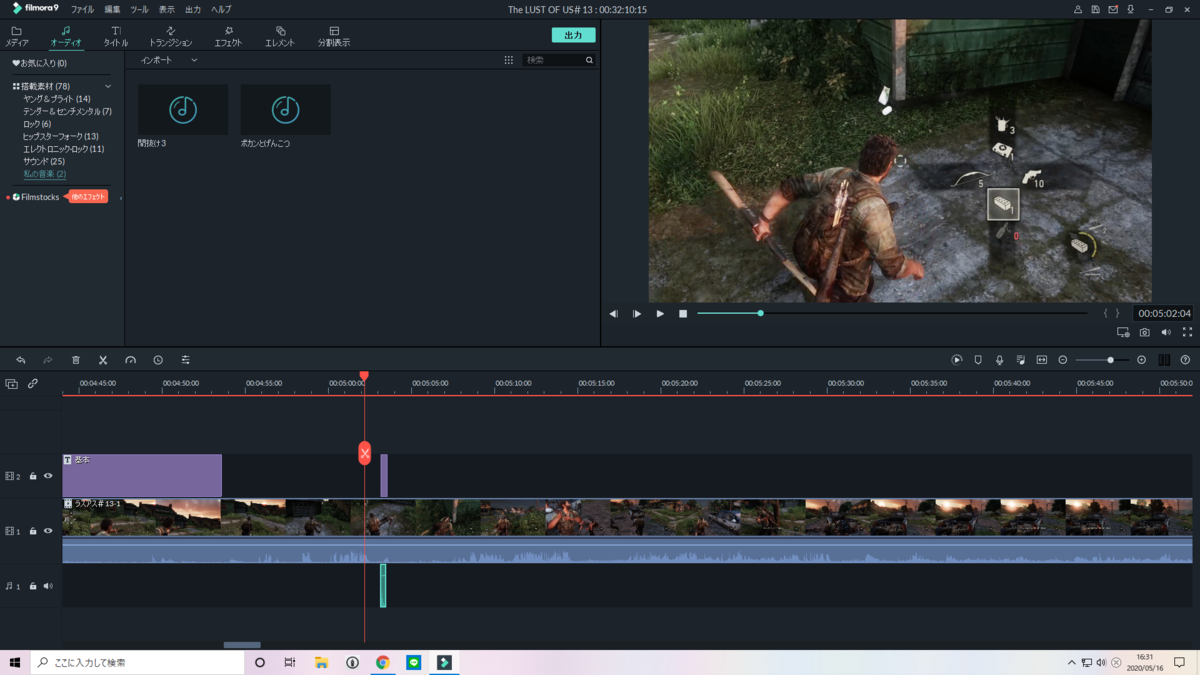Open the ヘルプ menu

[221, 9]
